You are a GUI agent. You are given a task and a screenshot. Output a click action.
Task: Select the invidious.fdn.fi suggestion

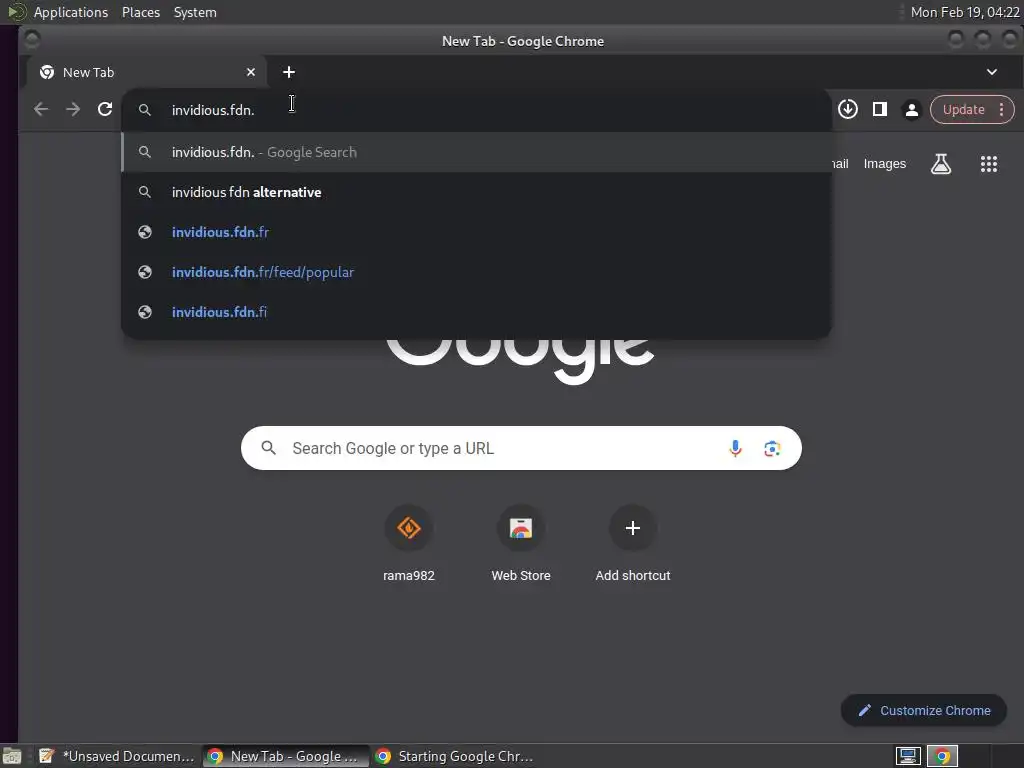click(x=476, y=312)
